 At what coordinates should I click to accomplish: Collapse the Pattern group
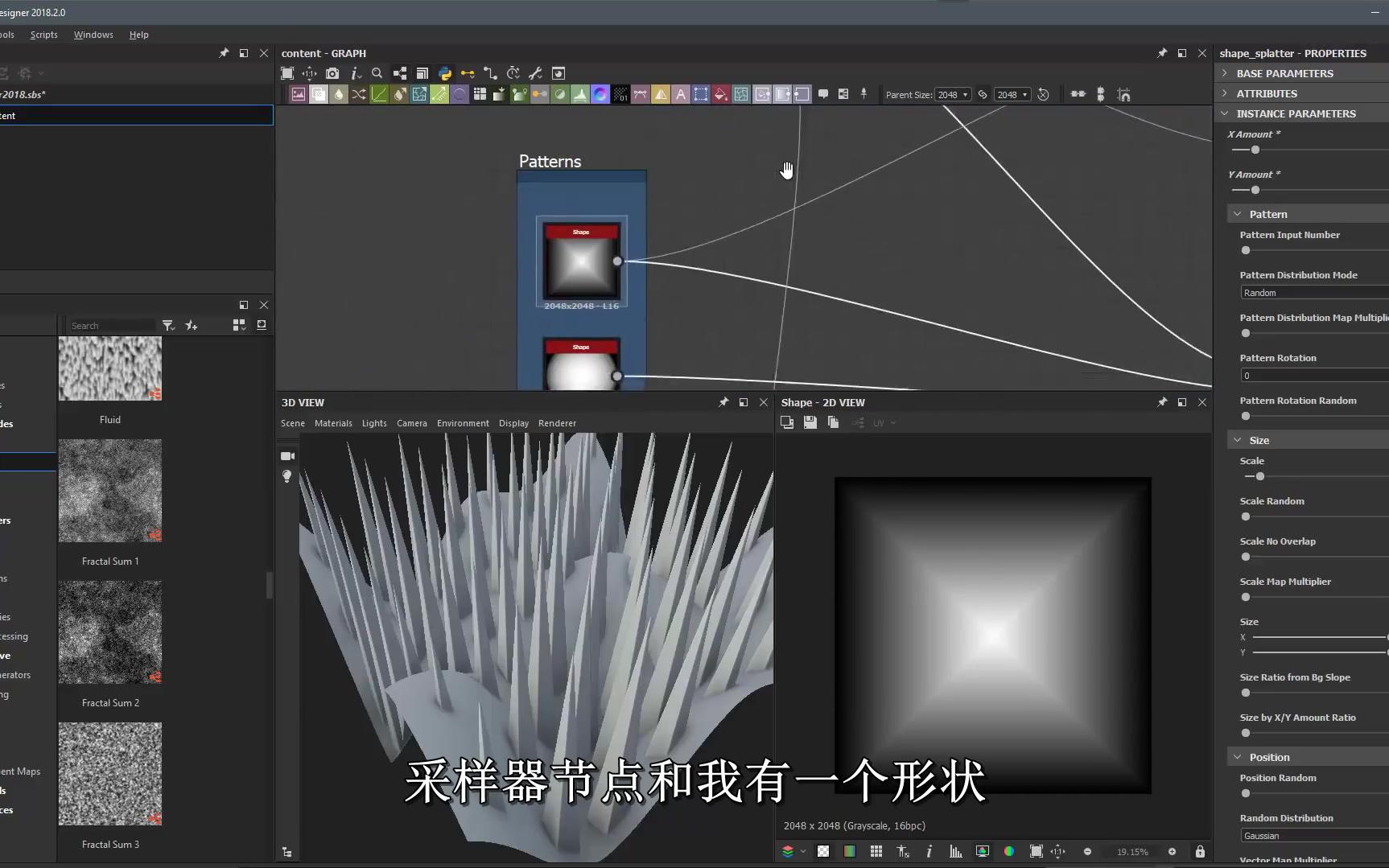[x=1238, y=214]
